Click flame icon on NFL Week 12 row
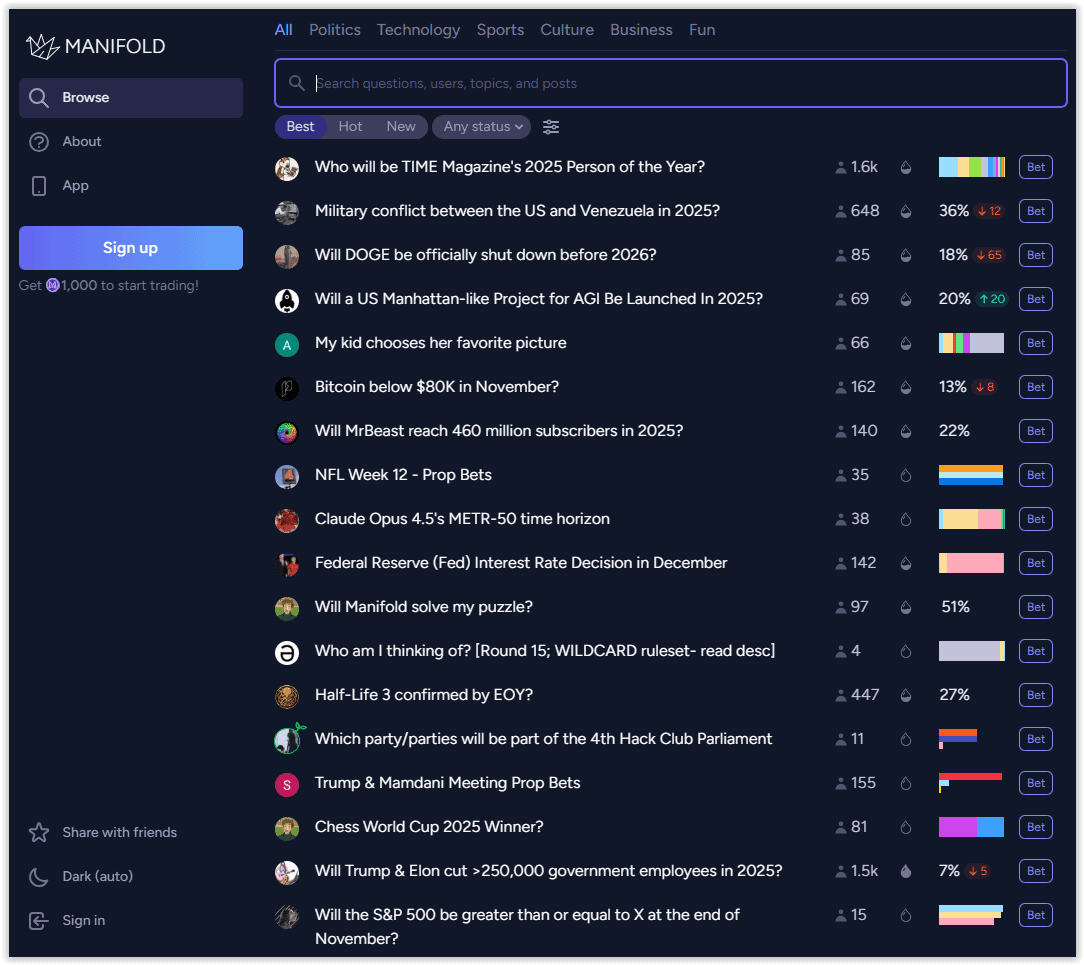This screenshot has height=965, width=1084. (x=906, y=476)
